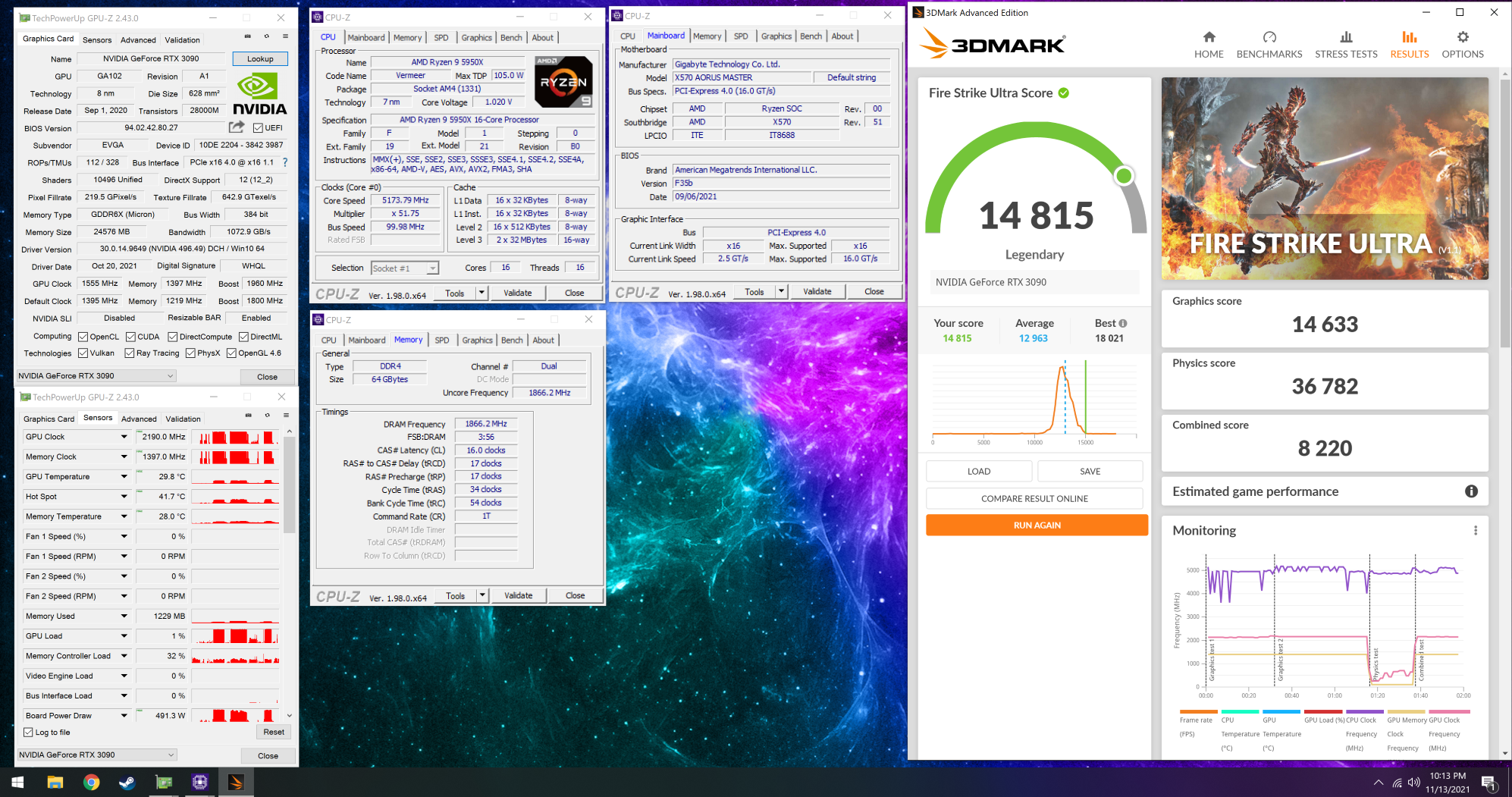Click the LOAD result button
Screen dimensions: 1512x797
tap(978, 471)
